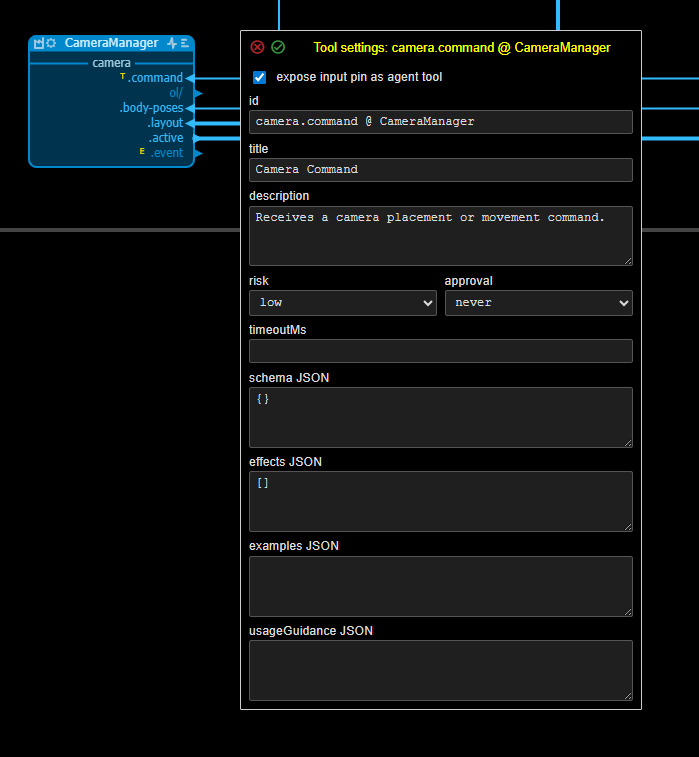Image resolution: width=699 pixels, height=757 pixels.
Task: Click the ol/ output pin arrow
Action: pyautogui.click(x=198, y=93)
